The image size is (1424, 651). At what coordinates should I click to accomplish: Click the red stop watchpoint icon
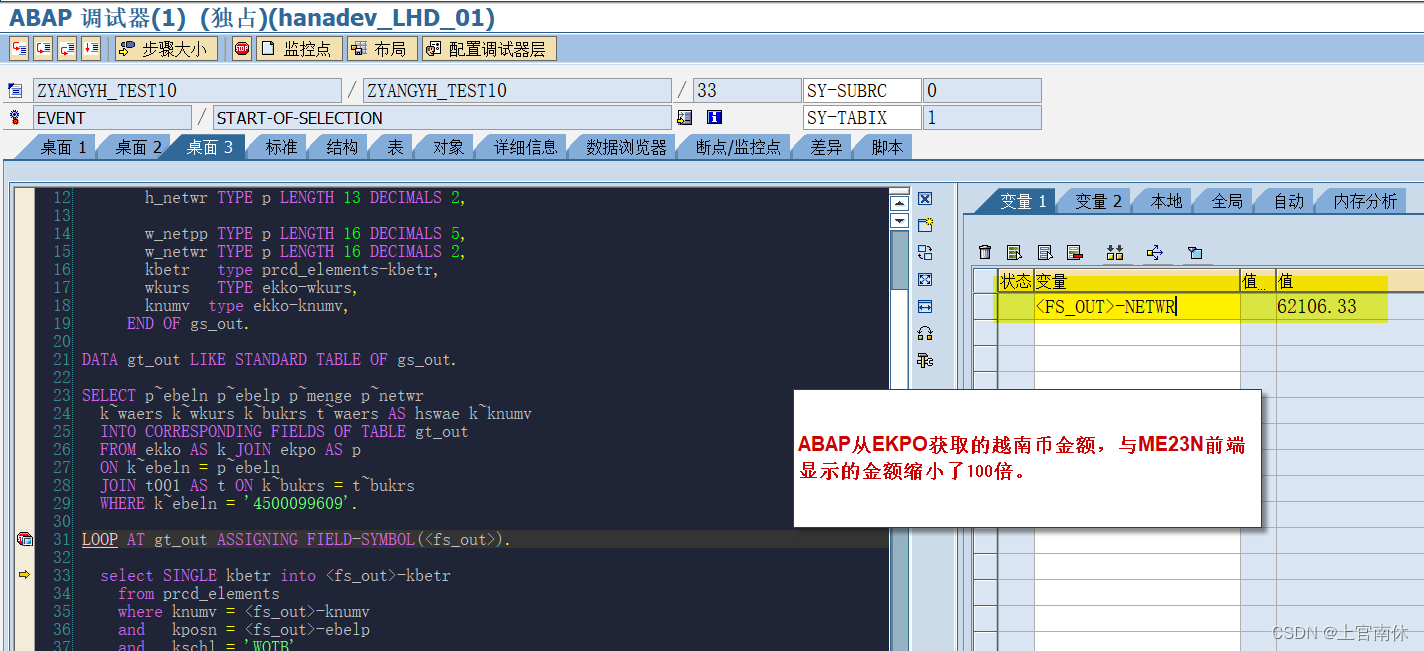pos(240,47)
